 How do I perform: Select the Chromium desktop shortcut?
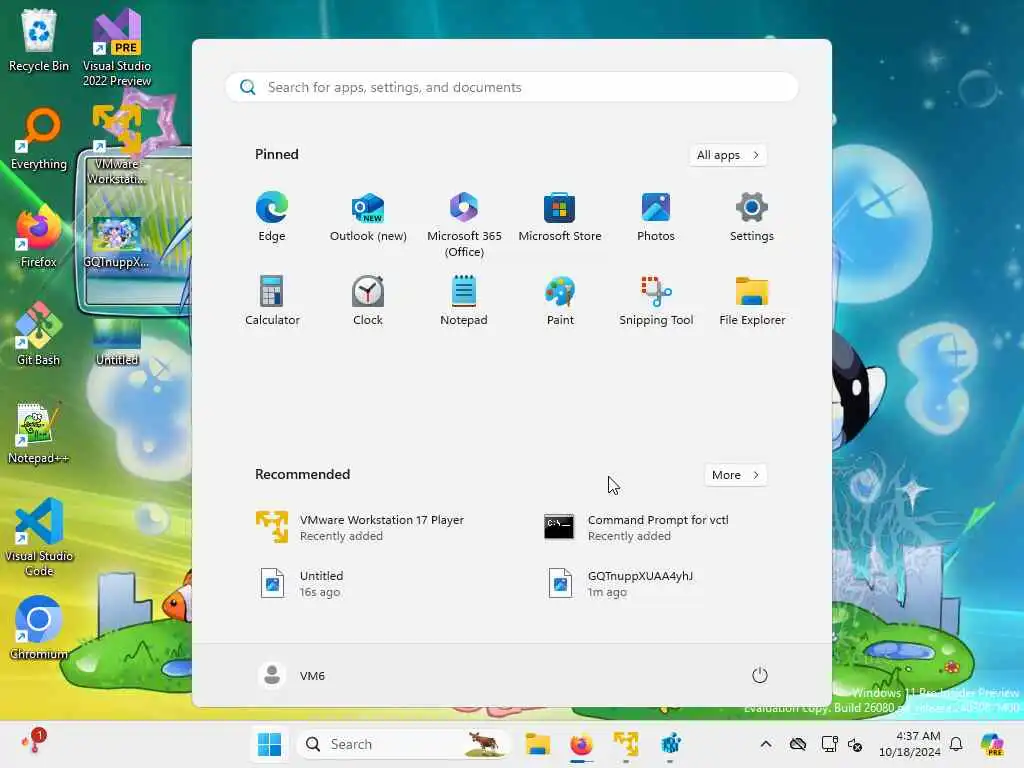pyautogui.click(x=39, y=628)
